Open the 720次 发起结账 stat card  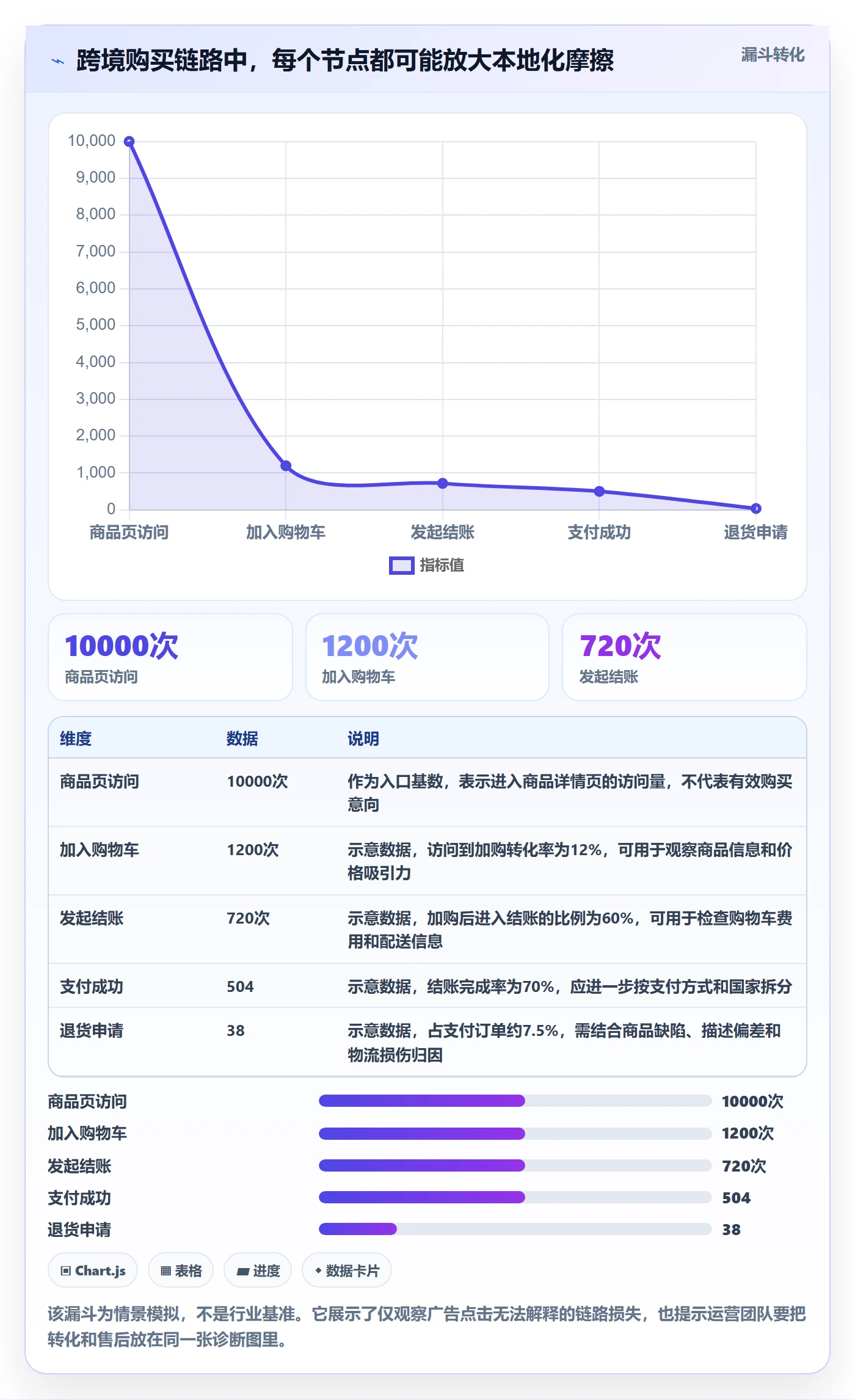[x=685, y=657]
